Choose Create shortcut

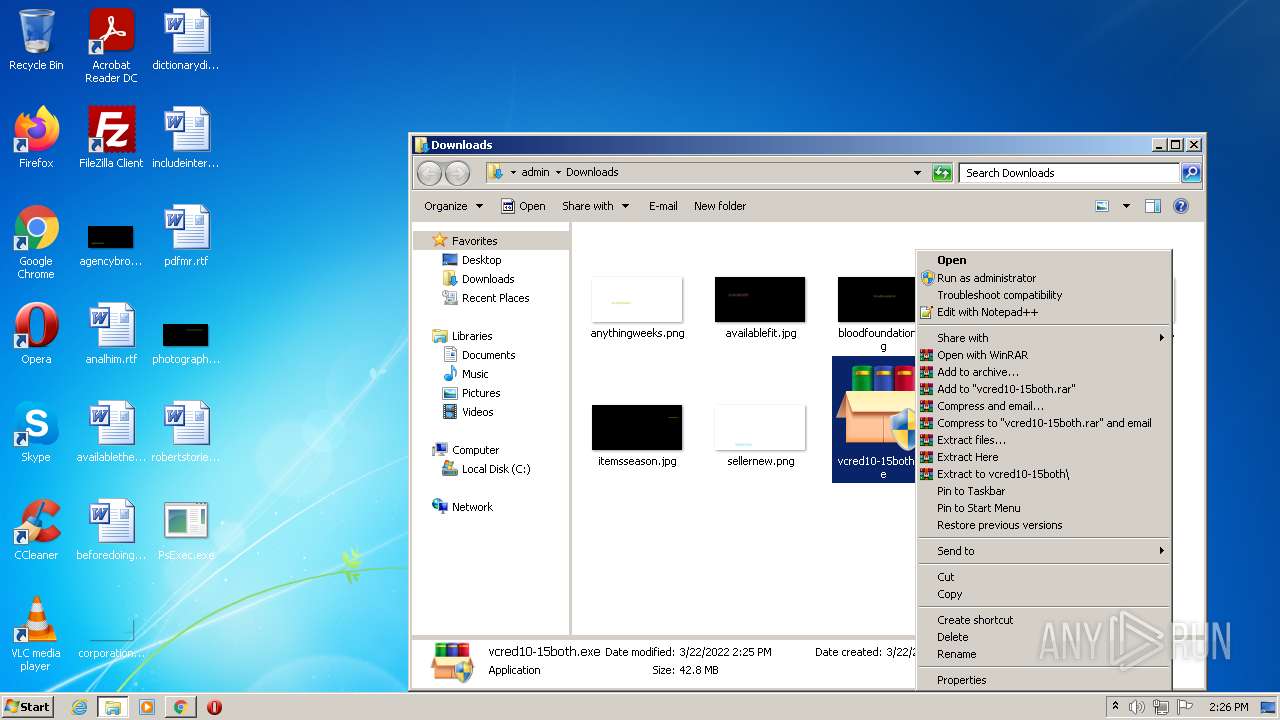click(x=1044, y=620)
